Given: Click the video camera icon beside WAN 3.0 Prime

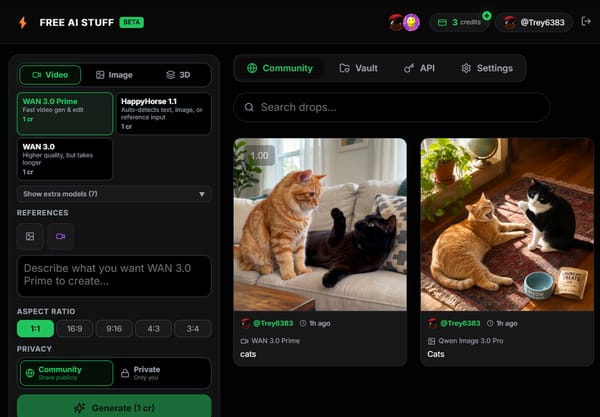Looking at the screenshot, I should point(244,340).
